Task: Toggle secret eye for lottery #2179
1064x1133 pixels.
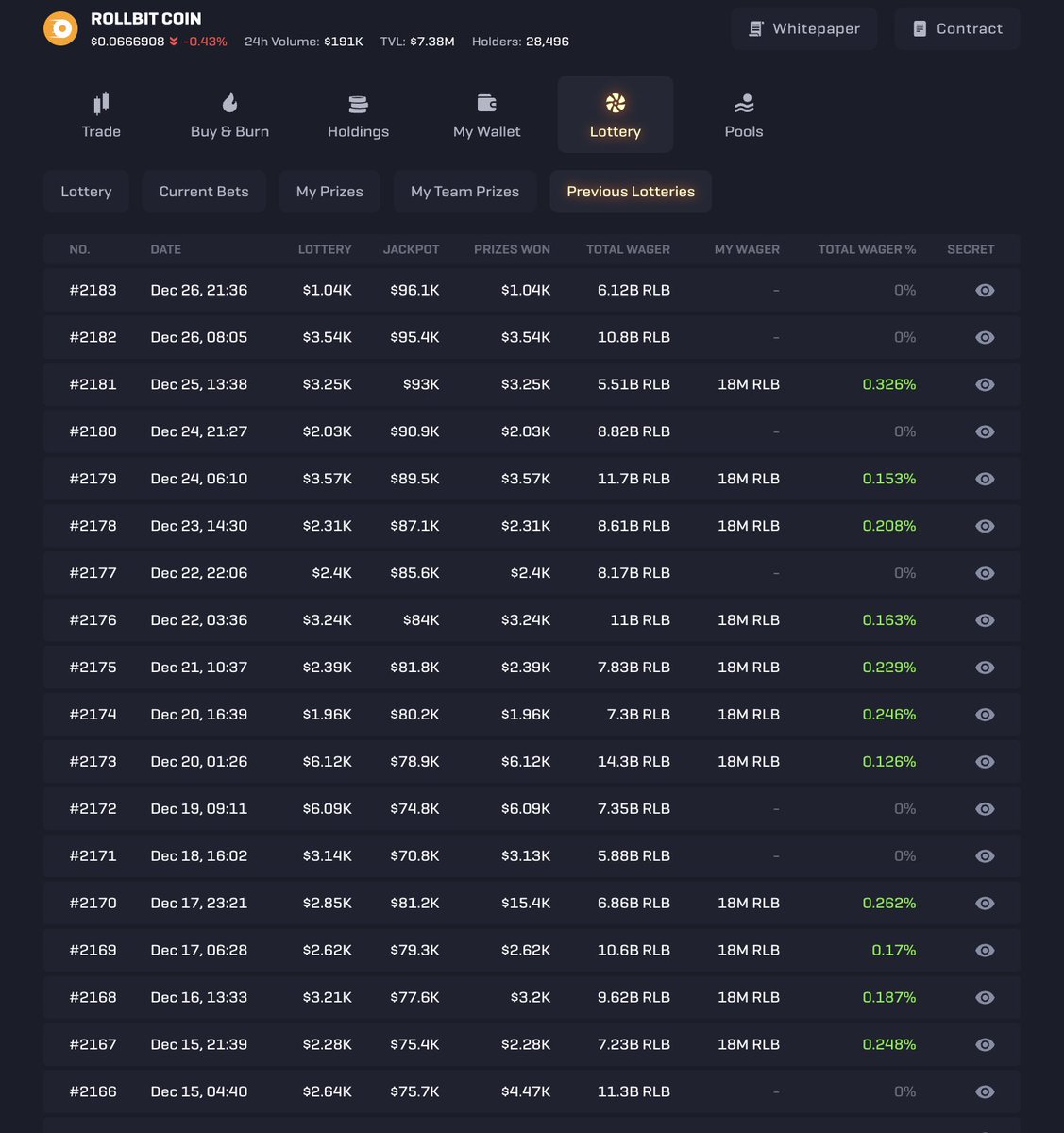Action: coord(985,479)
